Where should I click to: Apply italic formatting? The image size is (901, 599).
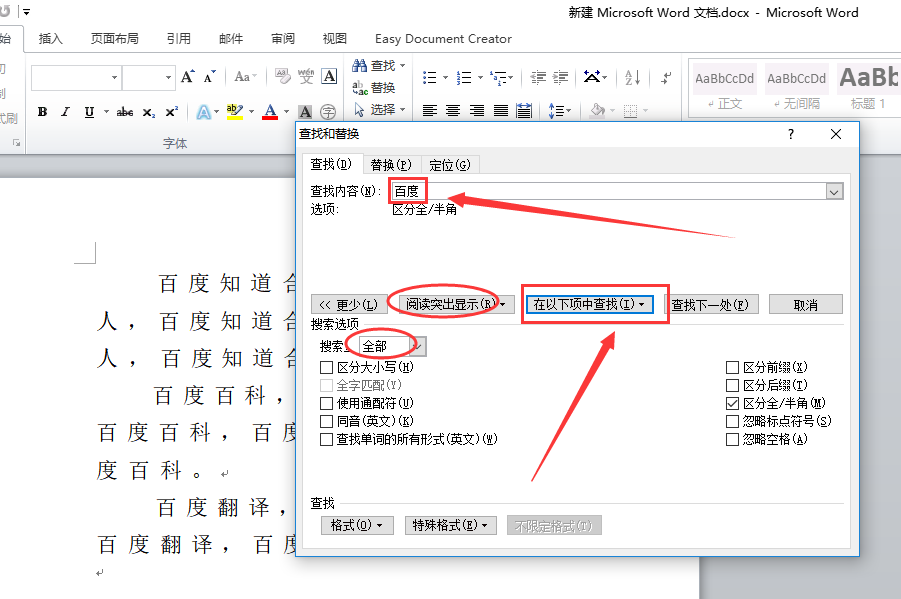(x=66, y=112)
